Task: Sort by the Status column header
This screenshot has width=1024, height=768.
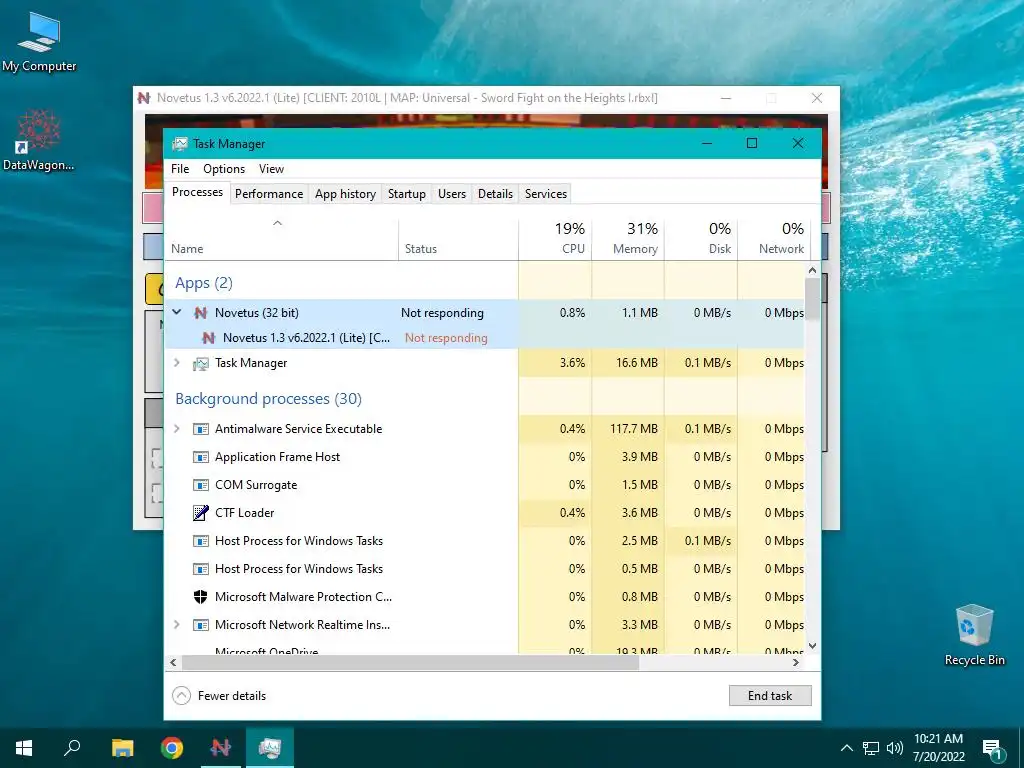Action: click(458, 238)
